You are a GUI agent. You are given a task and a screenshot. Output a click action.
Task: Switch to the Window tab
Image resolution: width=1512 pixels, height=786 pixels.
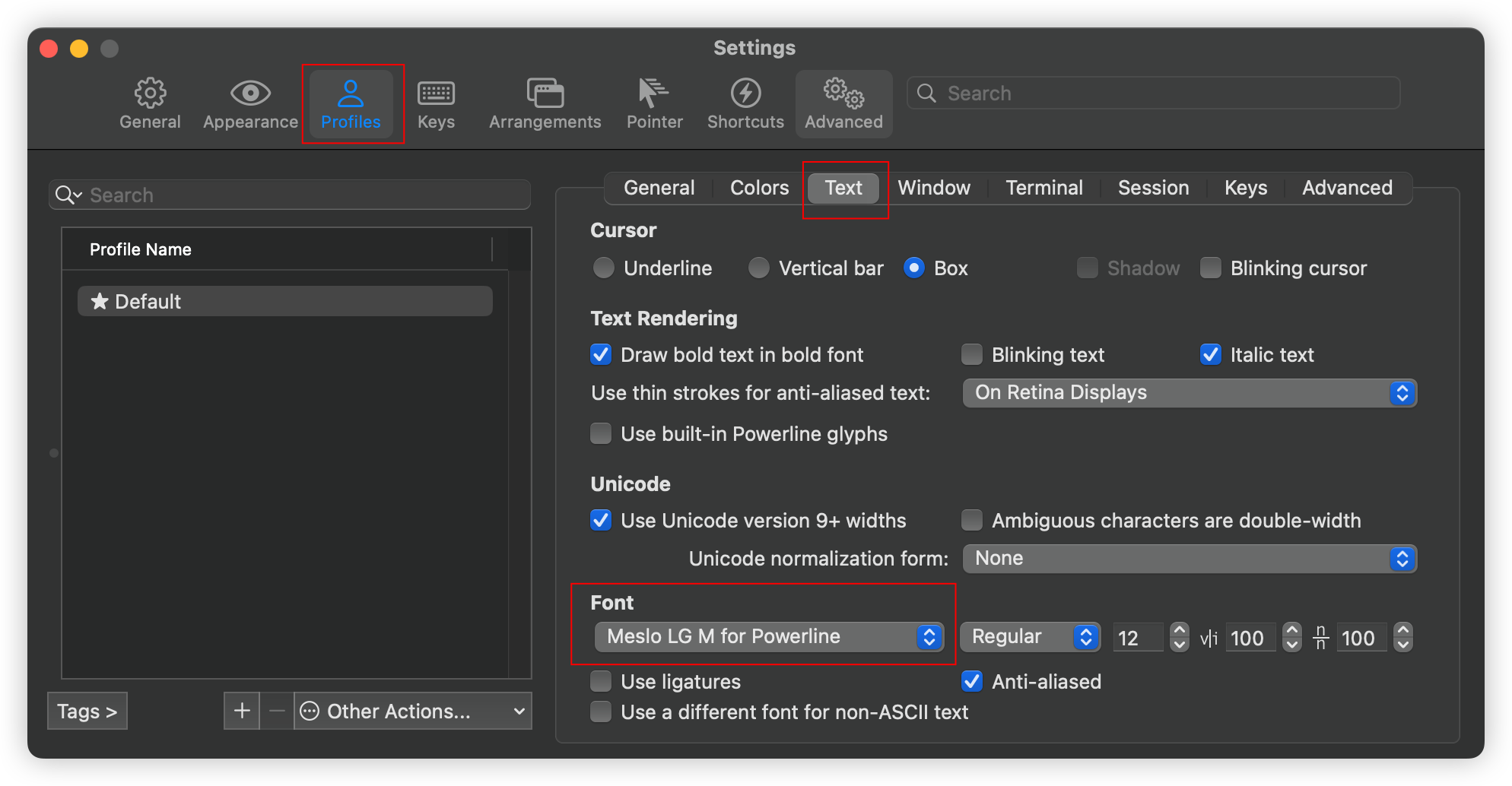pyautogui.click(x=934, y=188)
